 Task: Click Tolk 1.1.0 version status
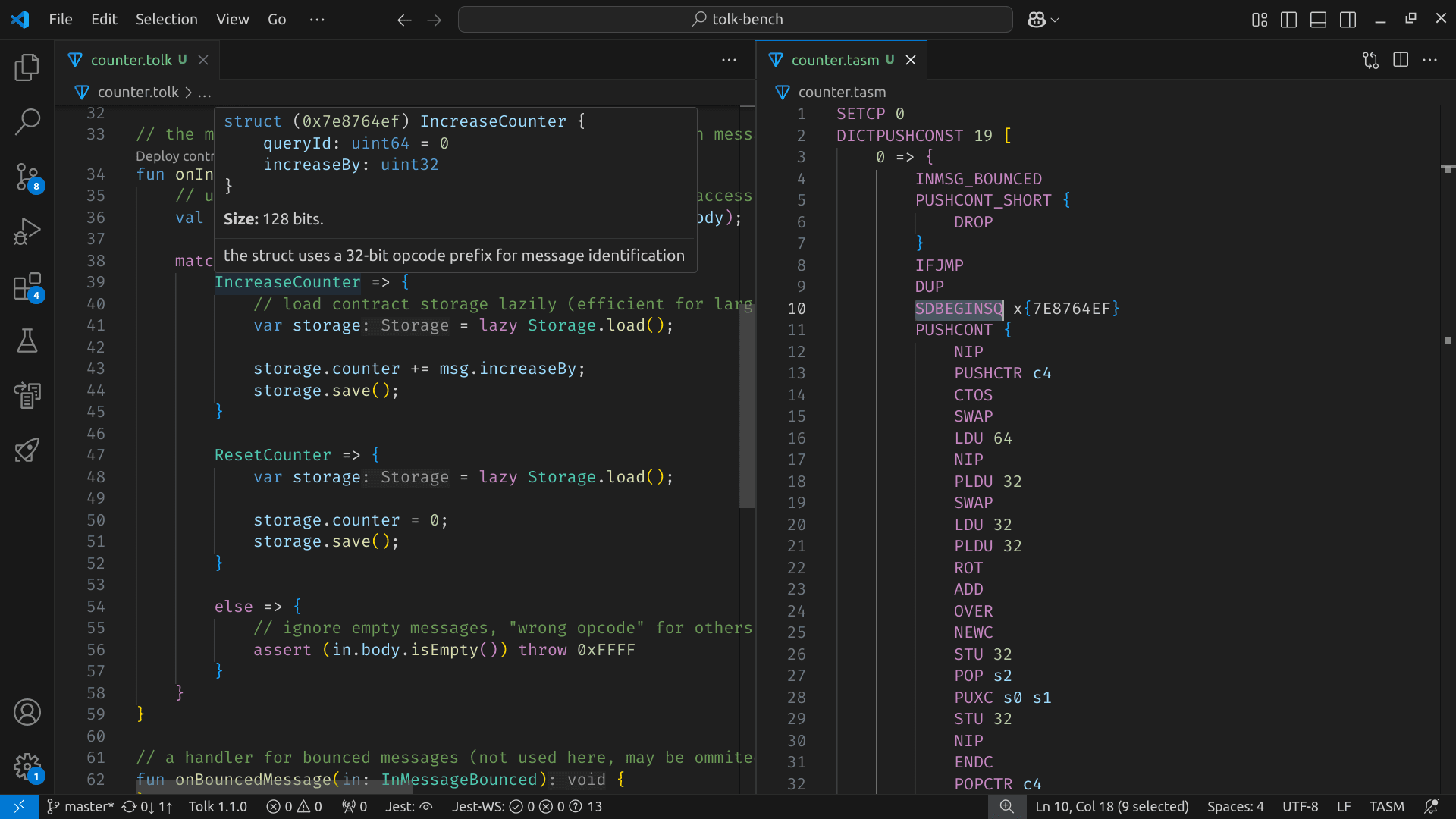coord(218,807)
